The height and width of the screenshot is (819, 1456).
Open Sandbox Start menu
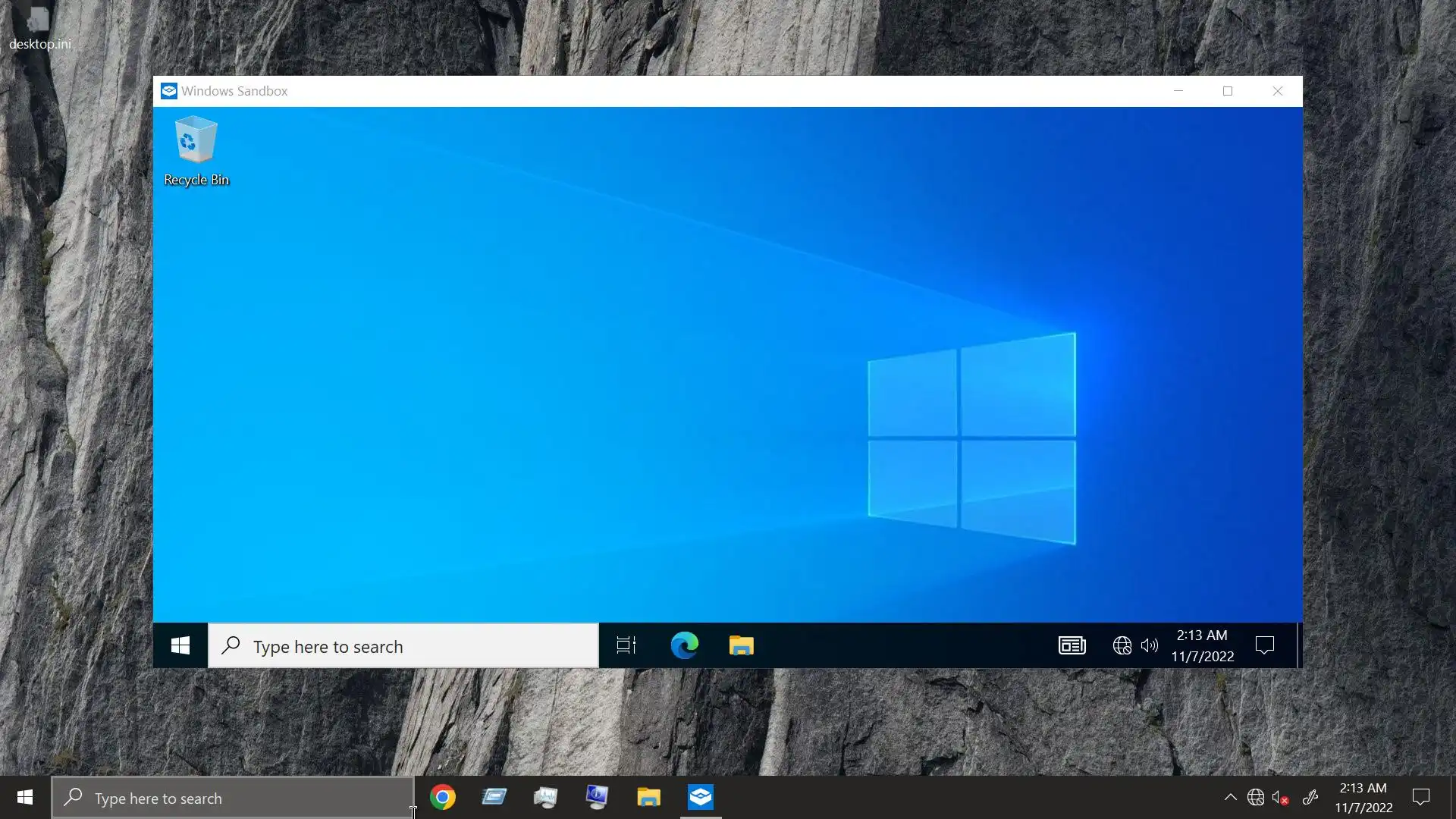(x=180, y=645)
